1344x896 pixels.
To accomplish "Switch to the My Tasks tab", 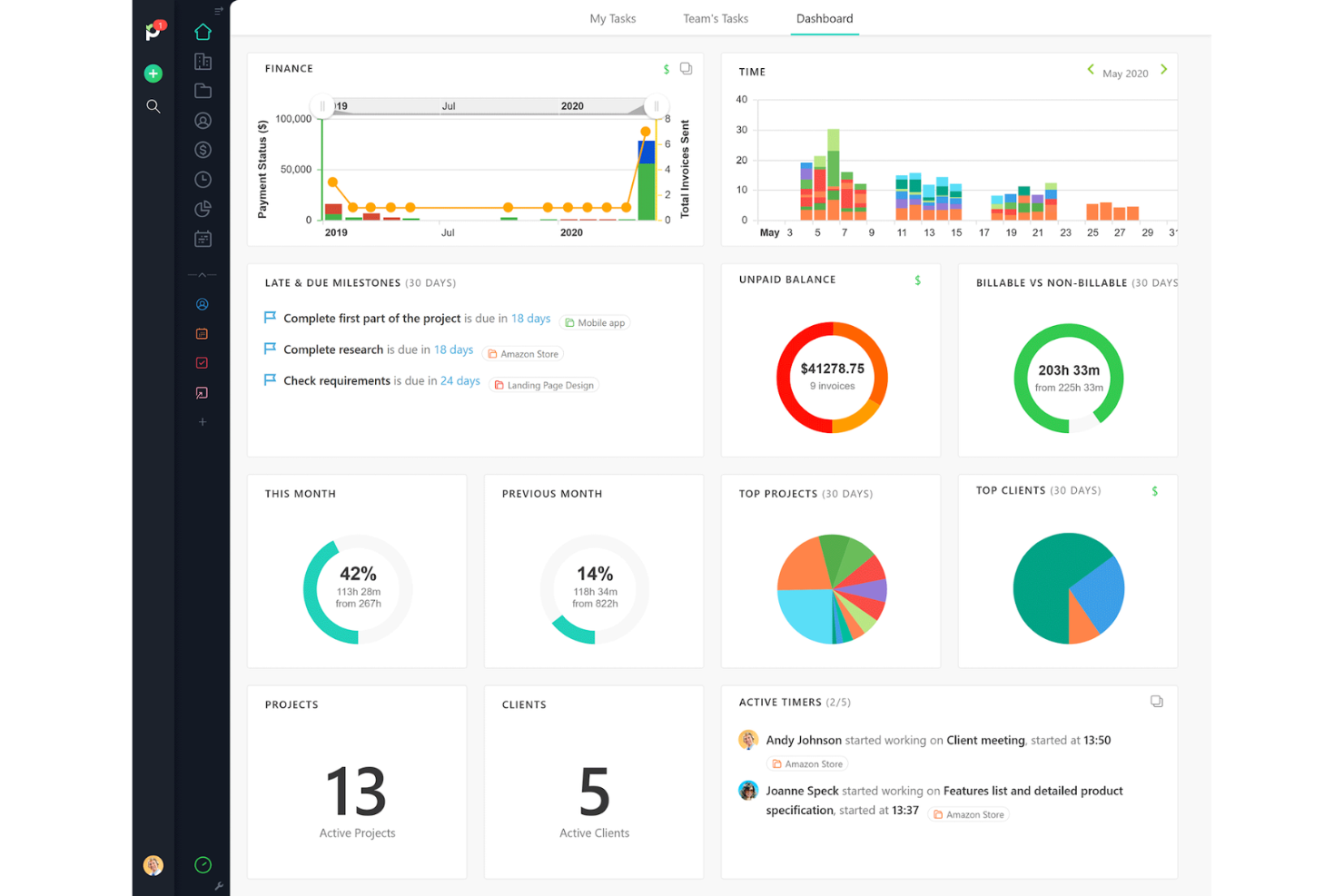I will [613, 18].
